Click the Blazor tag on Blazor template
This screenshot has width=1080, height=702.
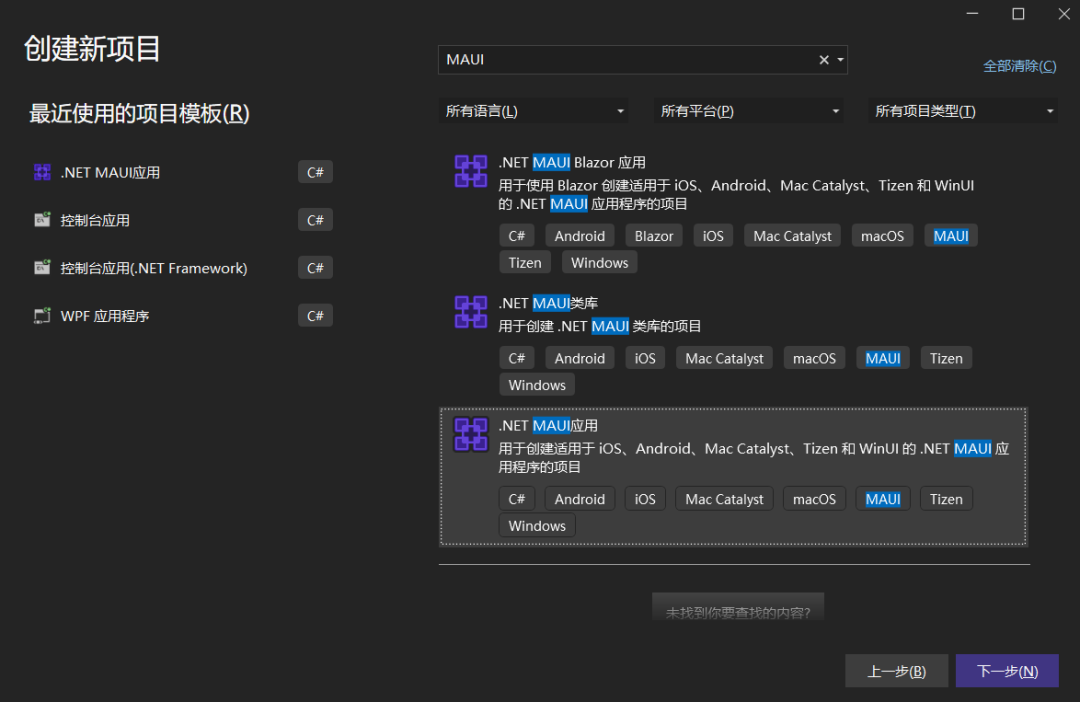pyautogui.click(x=654, y=236)
